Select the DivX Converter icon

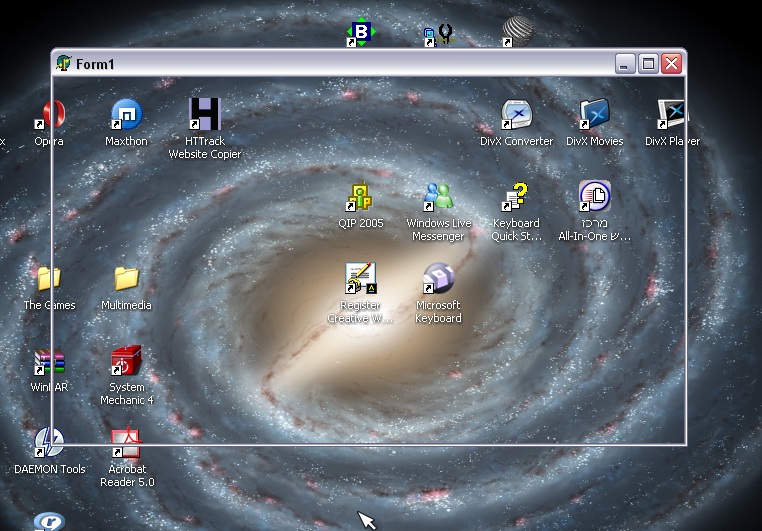coord(516,116)
